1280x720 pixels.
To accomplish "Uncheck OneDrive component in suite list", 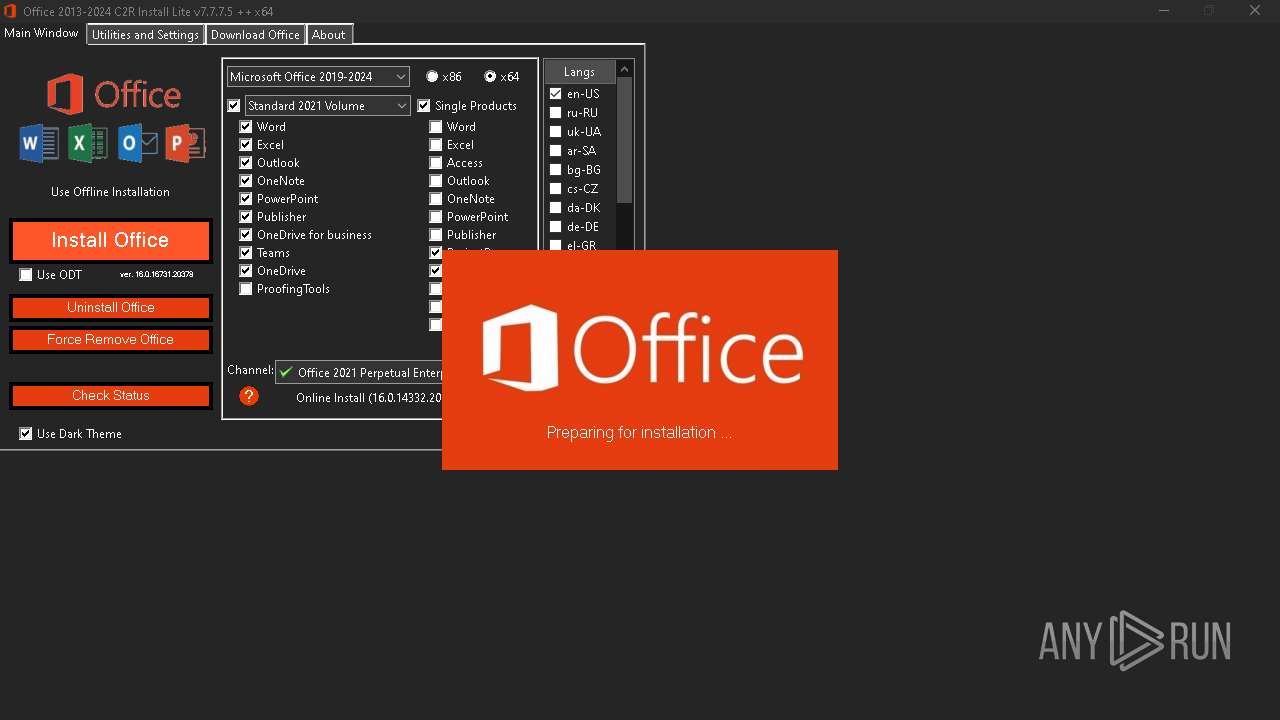I will point(246,271).
